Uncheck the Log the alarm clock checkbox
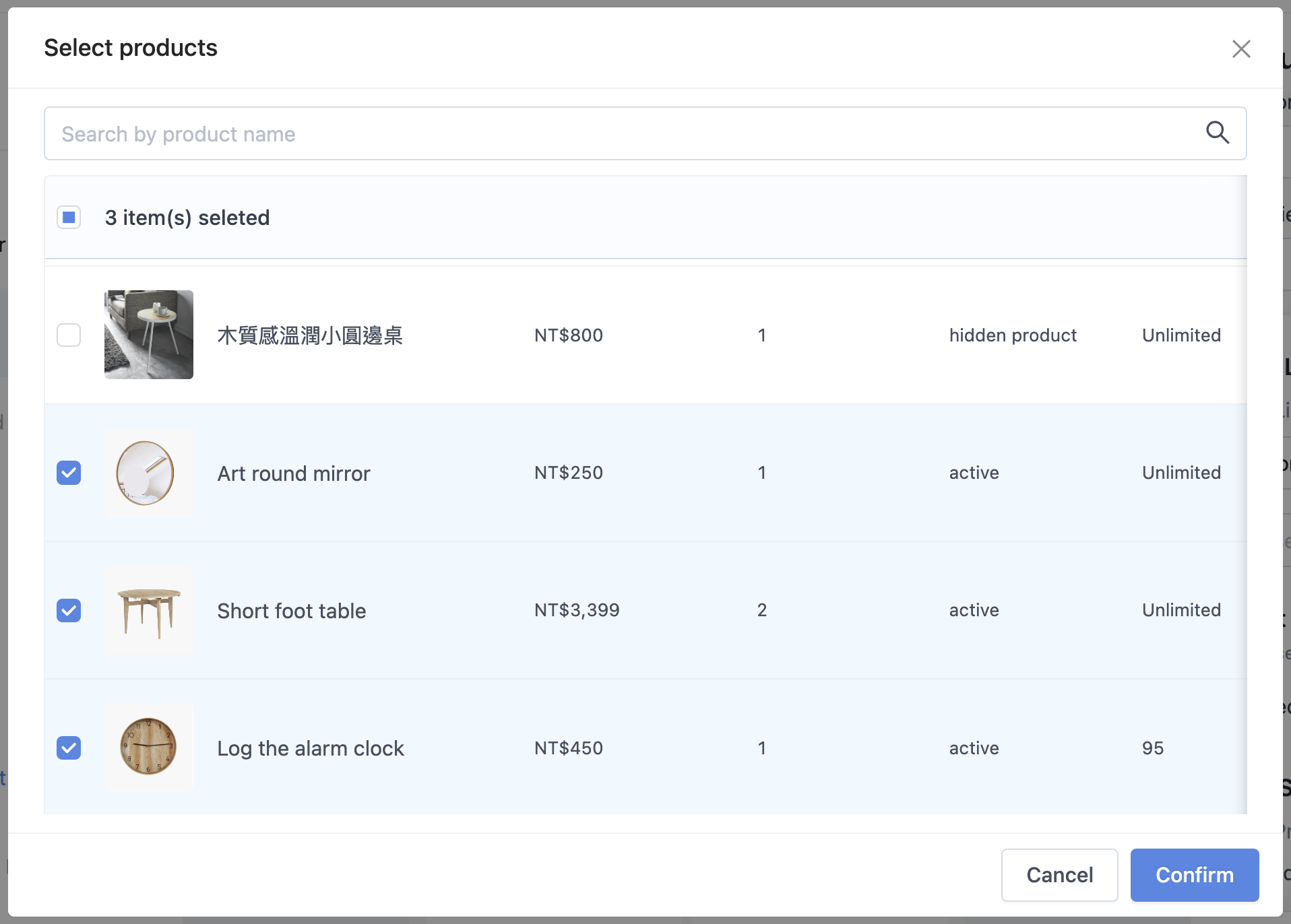 pos(69,748)
